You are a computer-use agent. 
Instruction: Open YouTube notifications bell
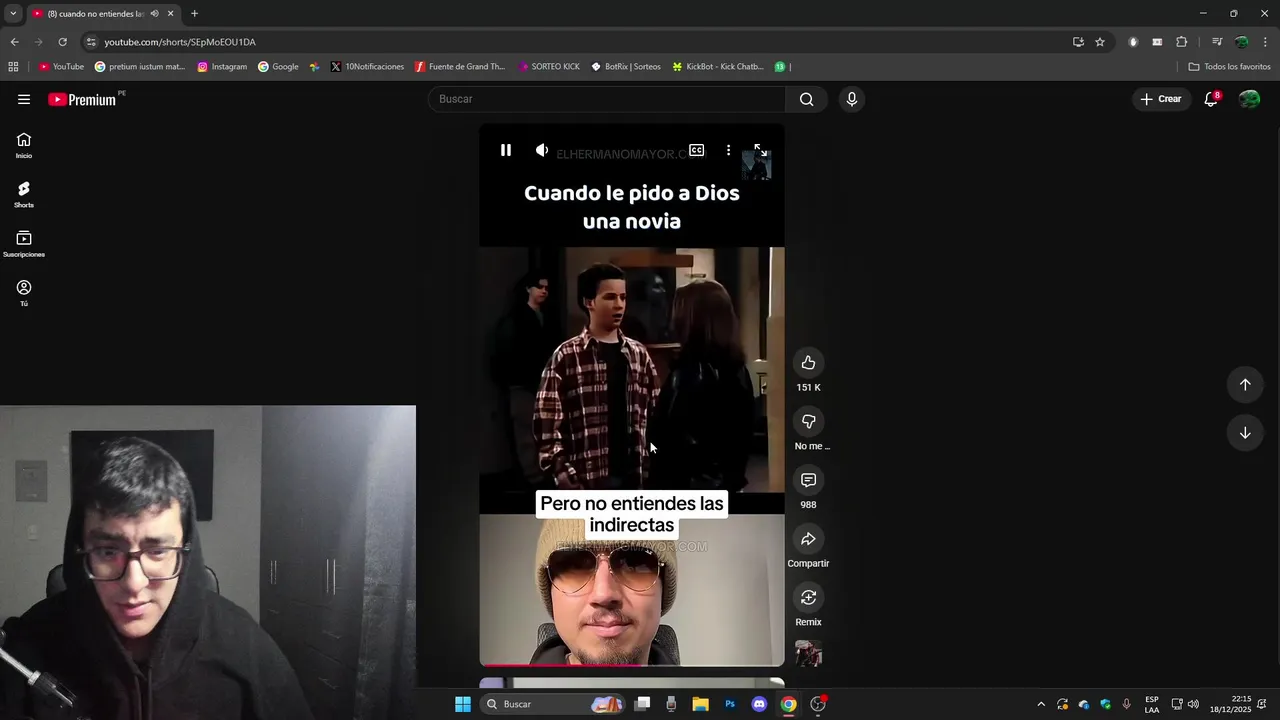click(1211, 99)
